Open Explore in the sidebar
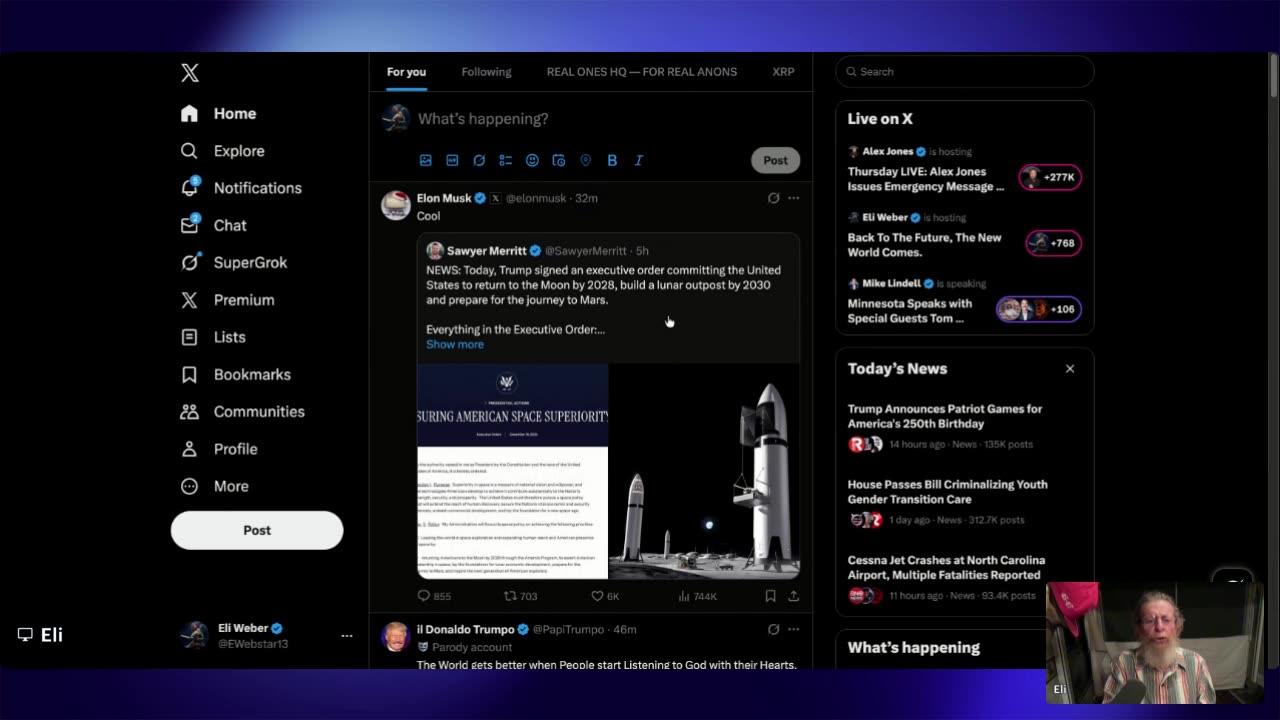The width and height of the screenshot is (1280, 720). pyautogui.click(x=222, y=151)
